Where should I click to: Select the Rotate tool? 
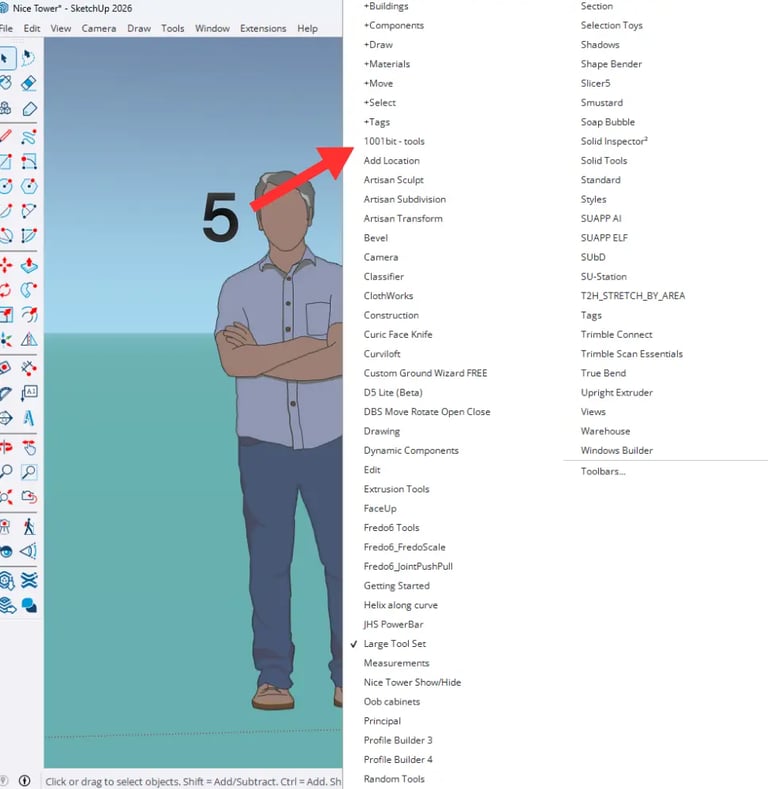[x=6, y=289]
